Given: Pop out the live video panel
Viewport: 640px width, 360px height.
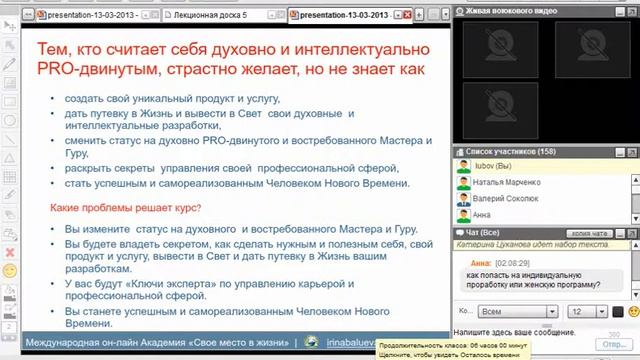Looking at the screenshot, I should [x=633, y=12].
